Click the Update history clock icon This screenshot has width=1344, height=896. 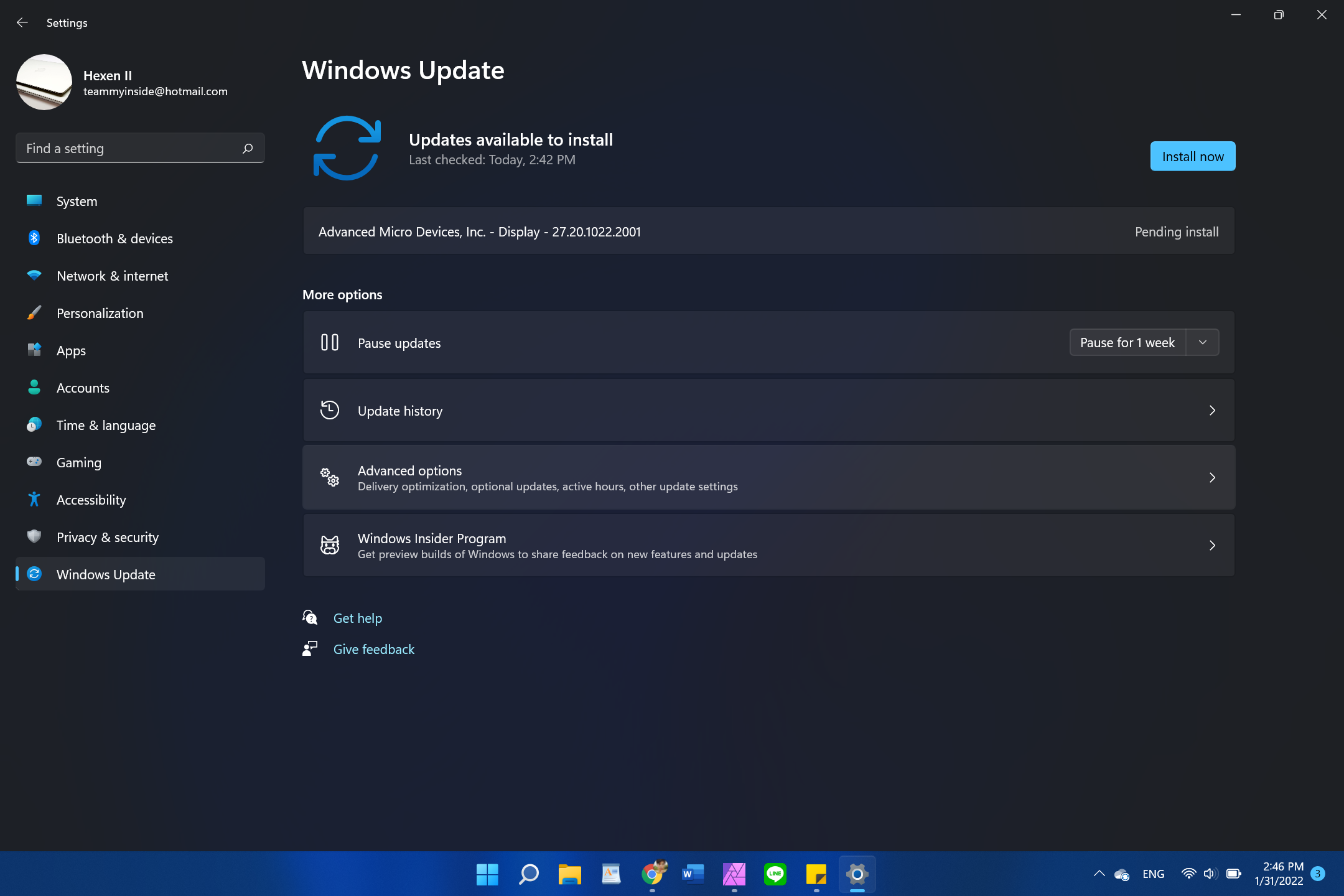click(330, 411)
